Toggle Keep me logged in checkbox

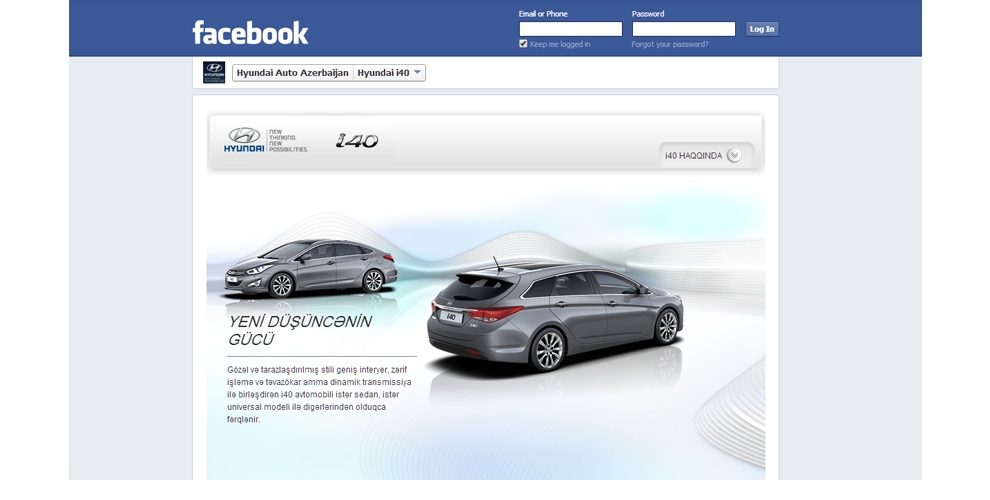point(523,44)
